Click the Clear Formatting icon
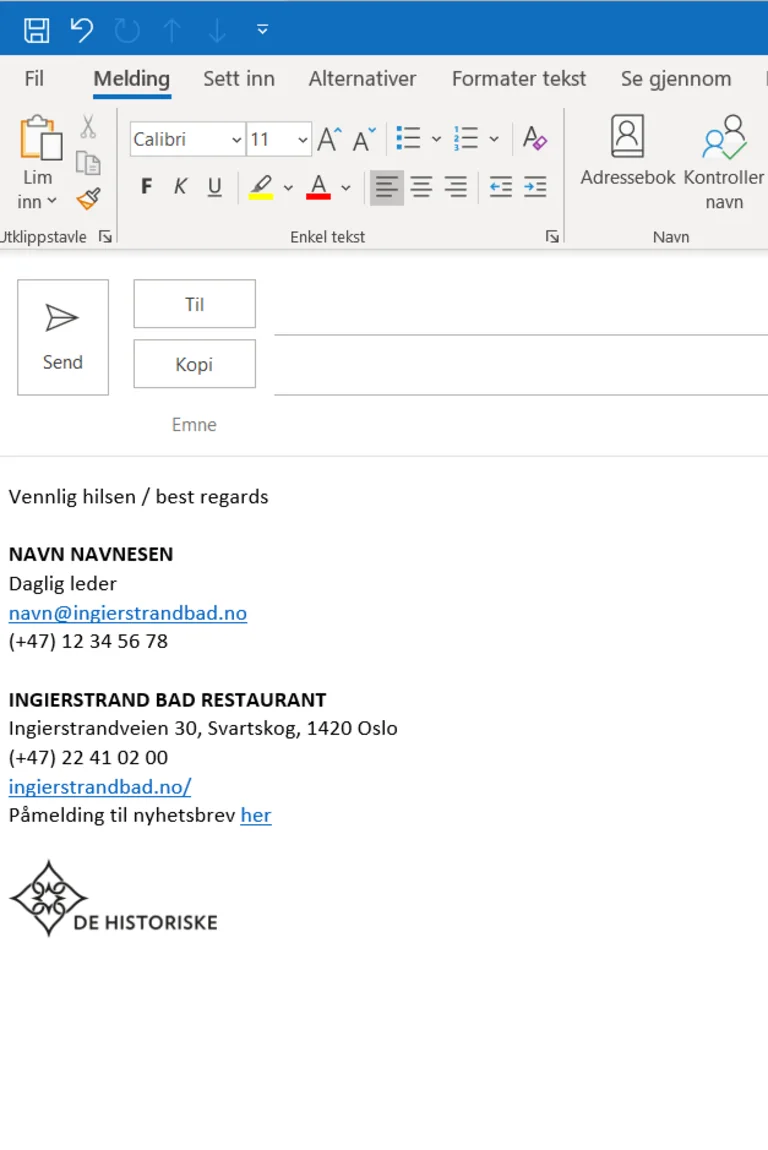 point(535,139)
